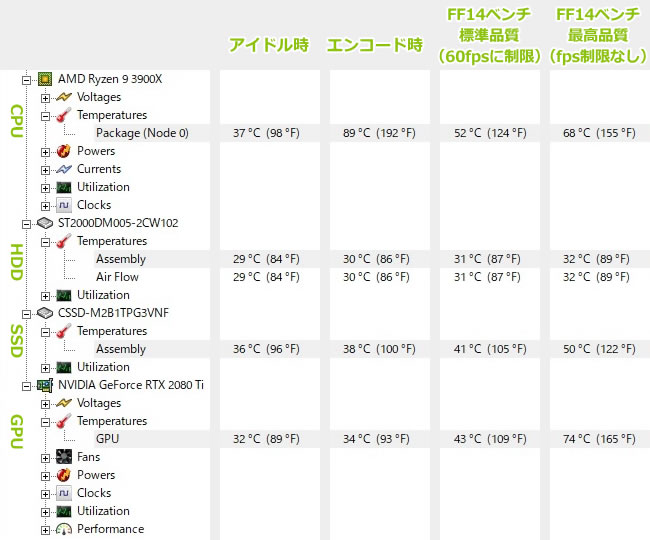Click the ST2000DM005 hard drive icon
This screenshot has height=540, width=650.
(x=45, y=223)
